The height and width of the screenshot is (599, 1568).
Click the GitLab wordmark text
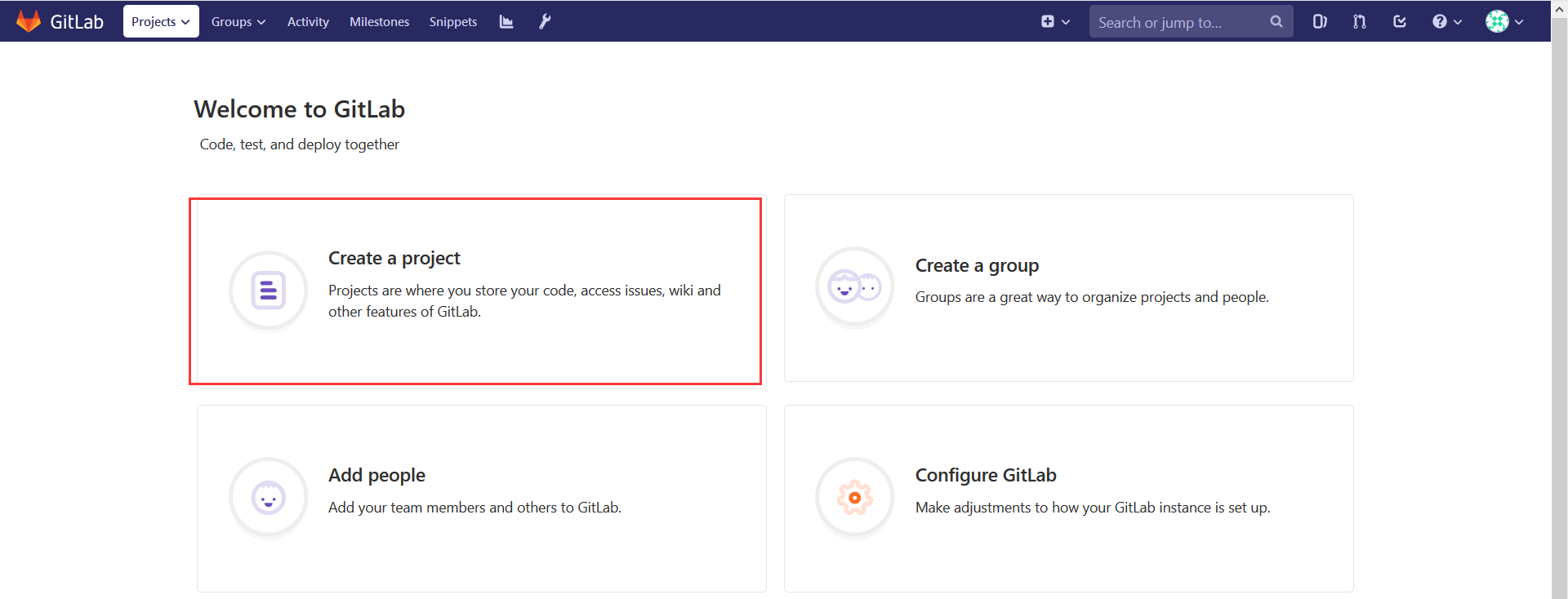tap(77, 22)
